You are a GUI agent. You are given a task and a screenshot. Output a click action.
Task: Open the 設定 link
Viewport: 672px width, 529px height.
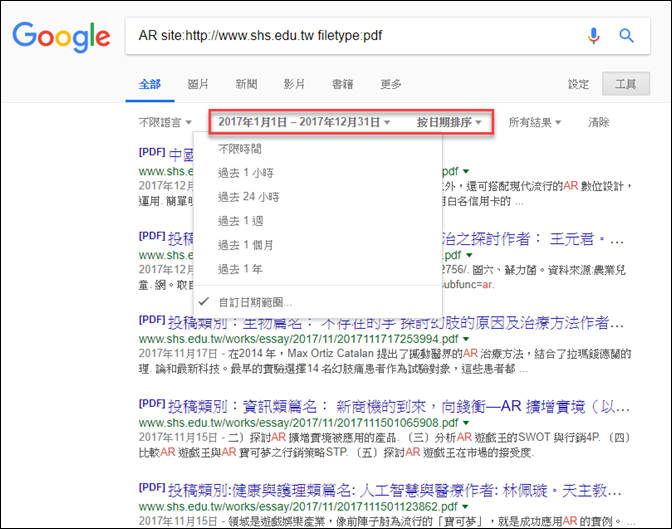pos(578,84)
